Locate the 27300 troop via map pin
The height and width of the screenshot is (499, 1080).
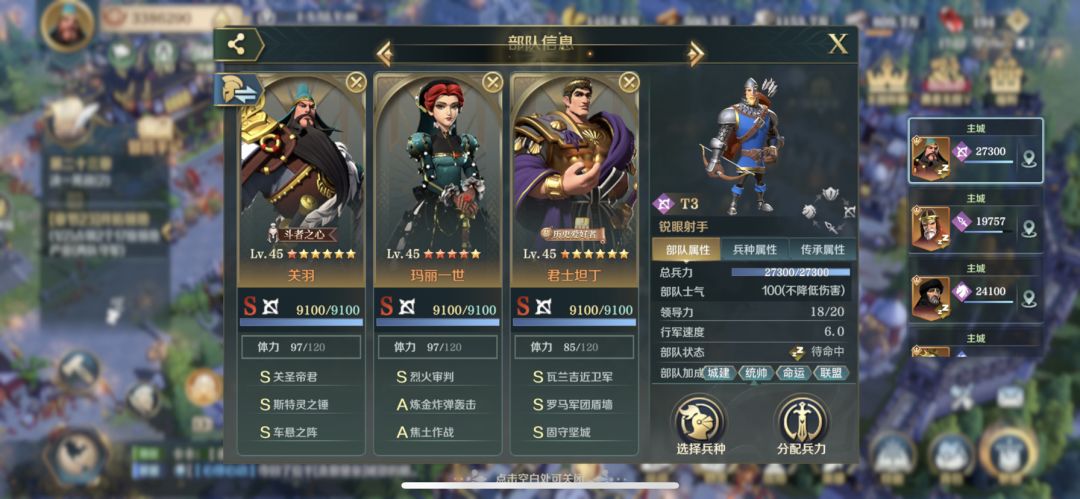pyautogui.click(x=1029, y=159)
